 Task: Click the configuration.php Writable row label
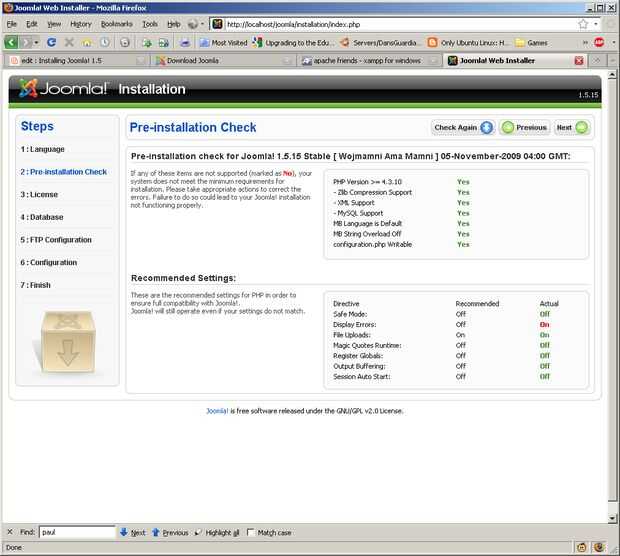click(x=372, y=244)
